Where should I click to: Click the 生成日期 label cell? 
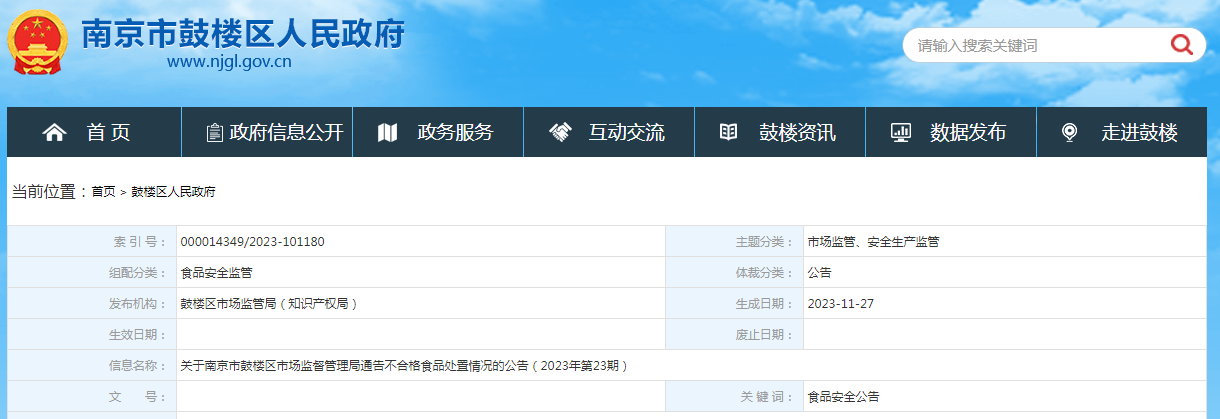click(734, 304)
